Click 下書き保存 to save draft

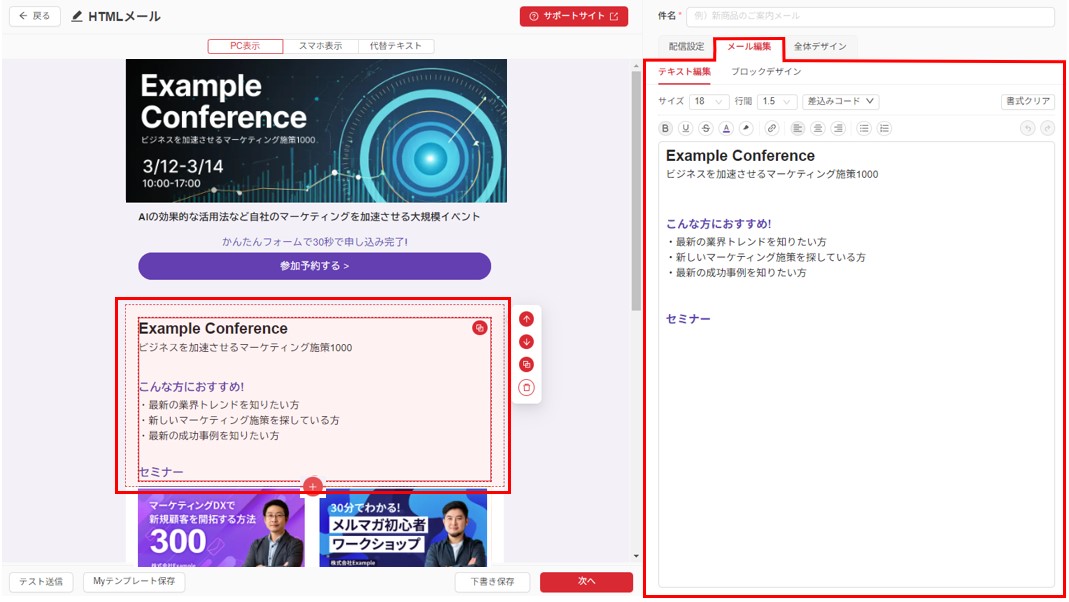click(x=492, y=582)
